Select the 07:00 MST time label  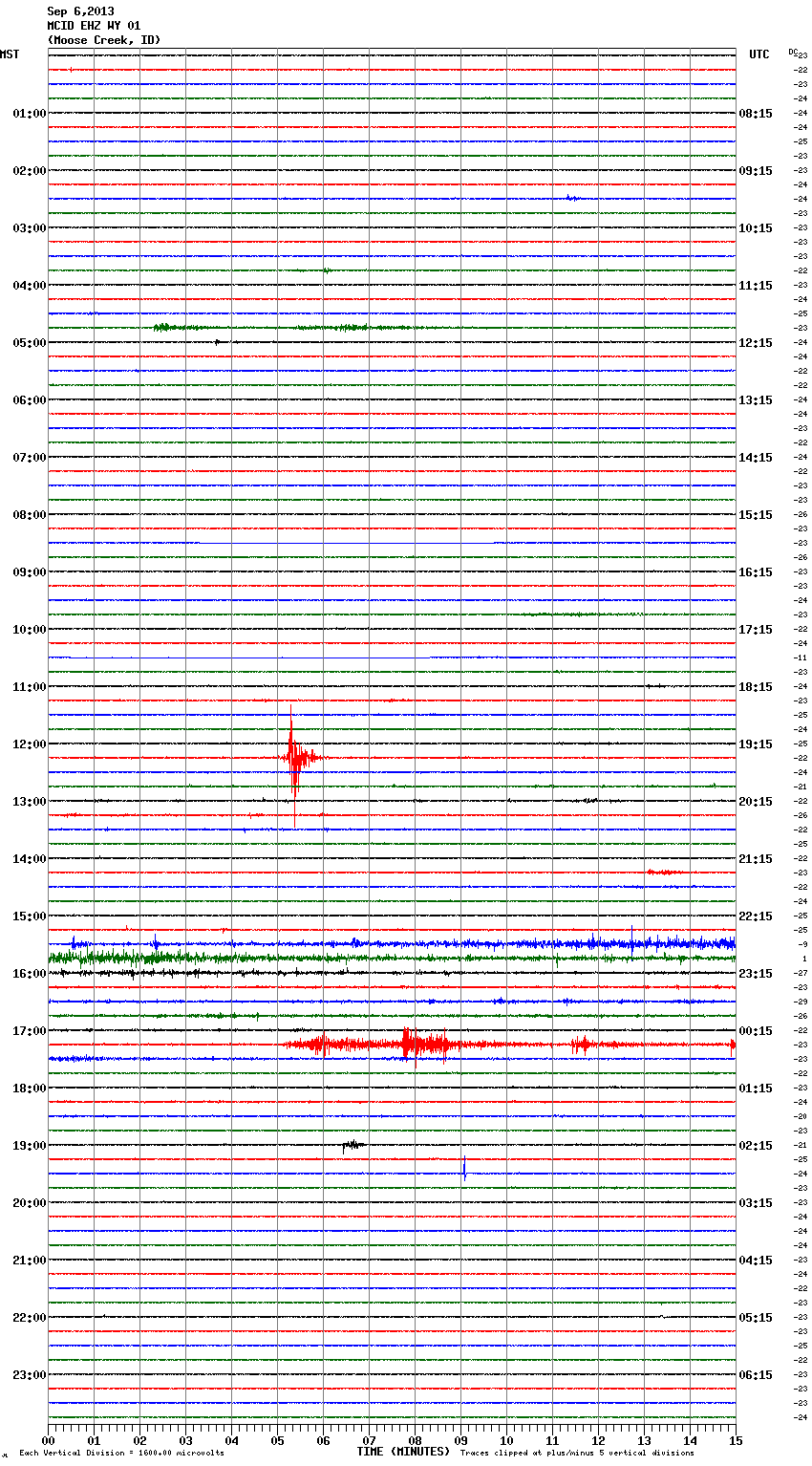pos(29,457)
